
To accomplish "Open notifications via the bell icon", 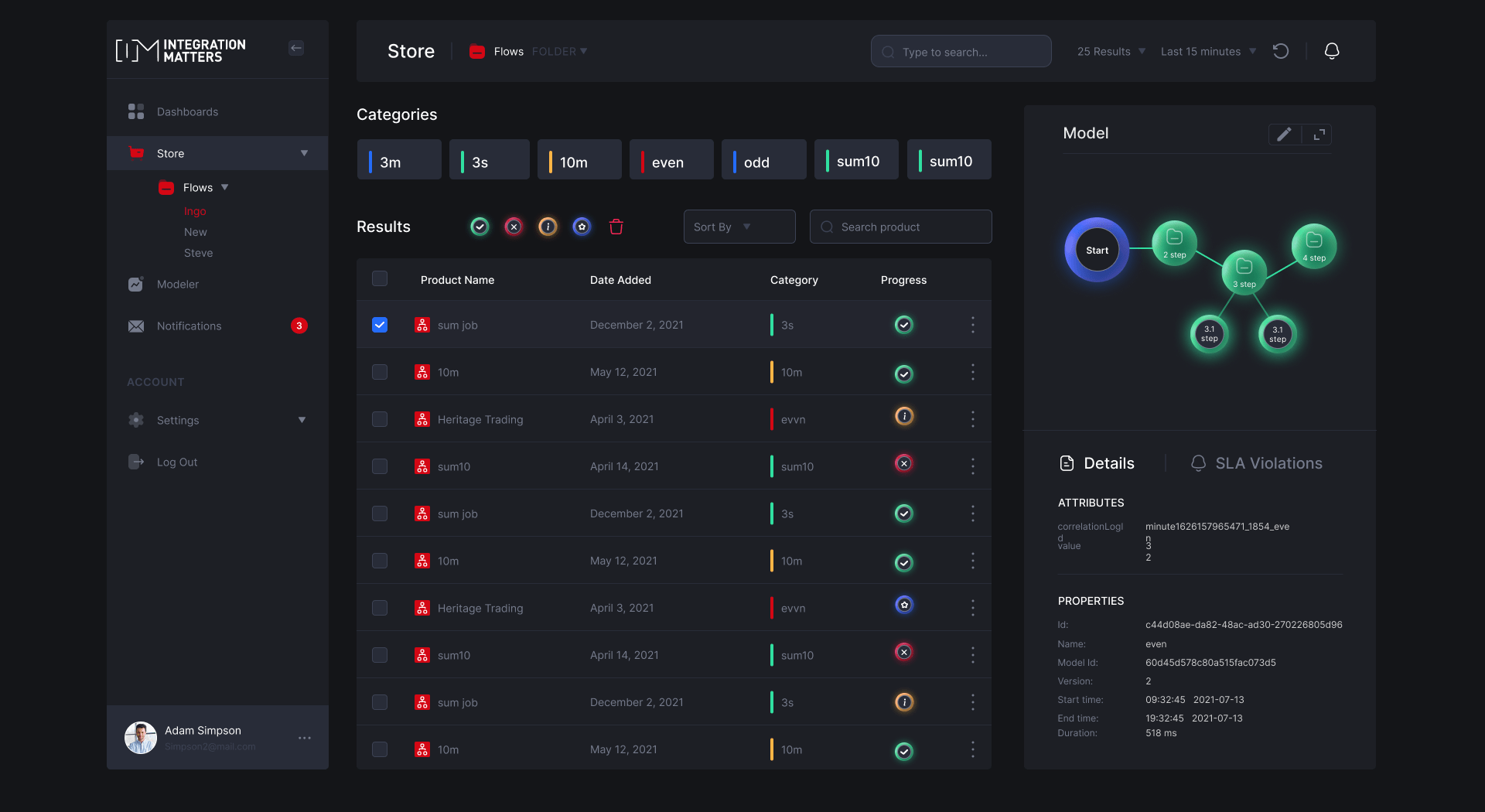I will [x=1332, y=51].
